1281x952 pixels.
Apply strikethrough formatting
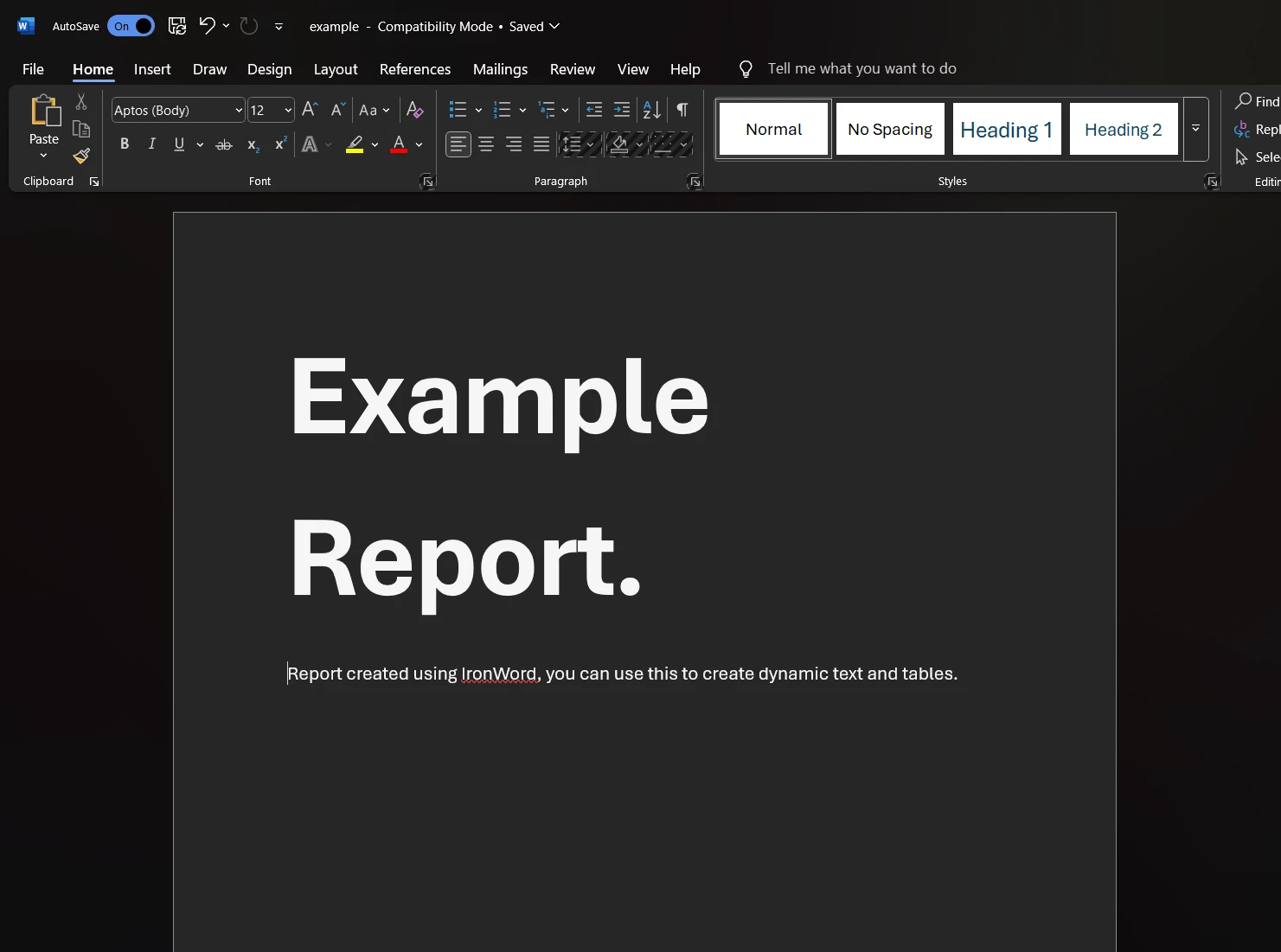click(x=224, y=144)
